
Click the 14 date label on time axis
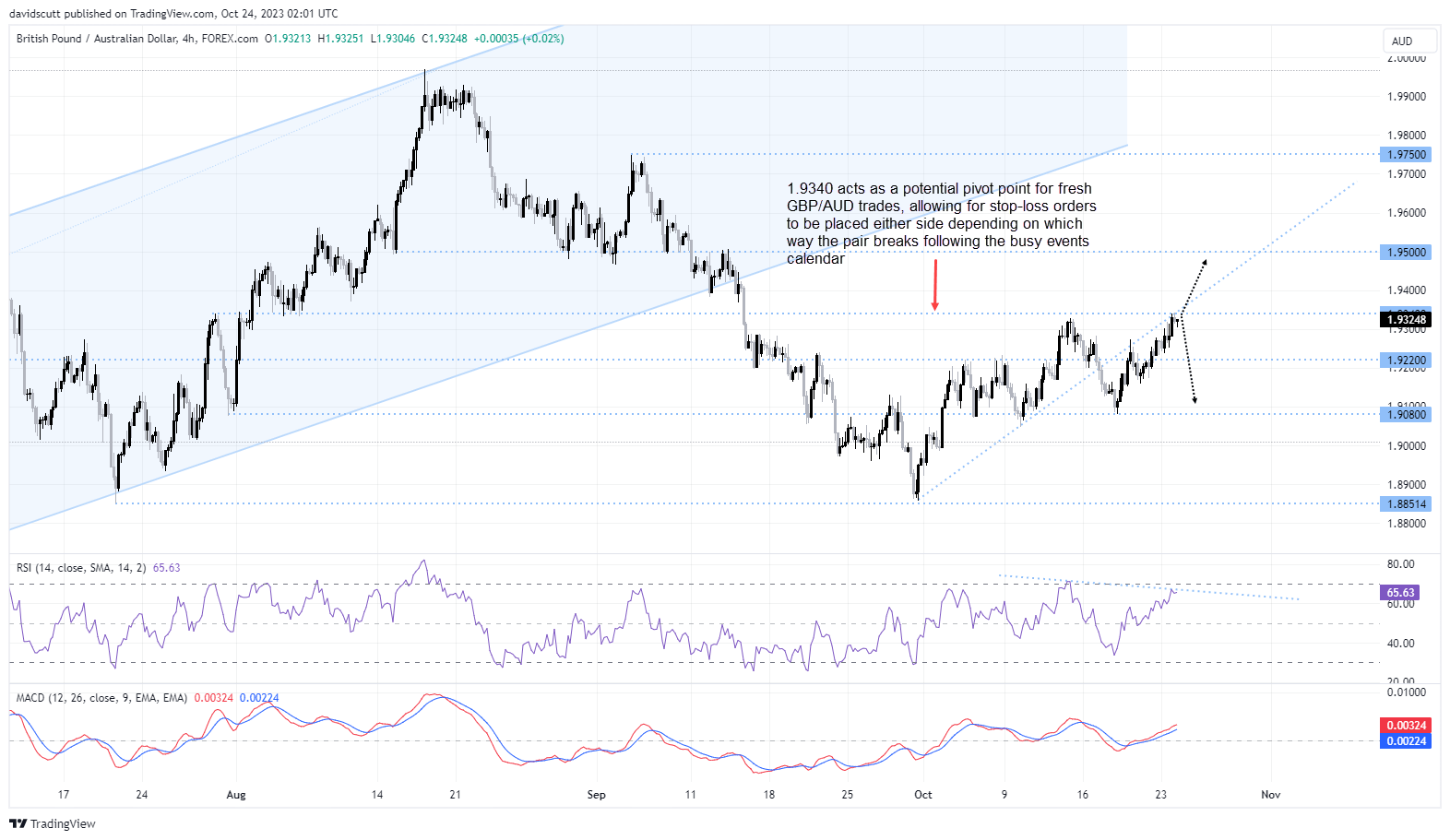(x=377, y=795)
